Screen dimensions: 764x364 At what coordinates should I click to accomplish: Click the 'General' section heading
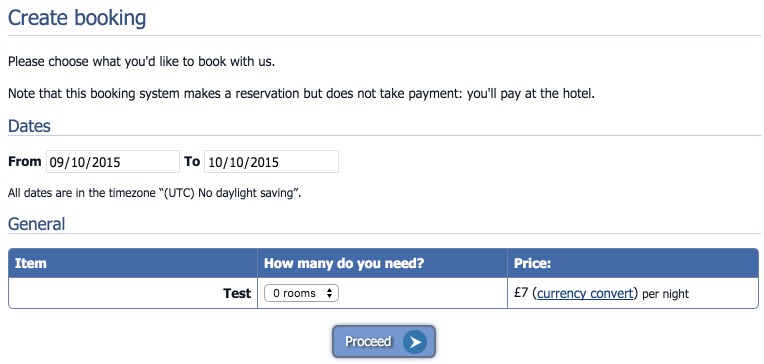pyautogui.click(x=37, y=224)
